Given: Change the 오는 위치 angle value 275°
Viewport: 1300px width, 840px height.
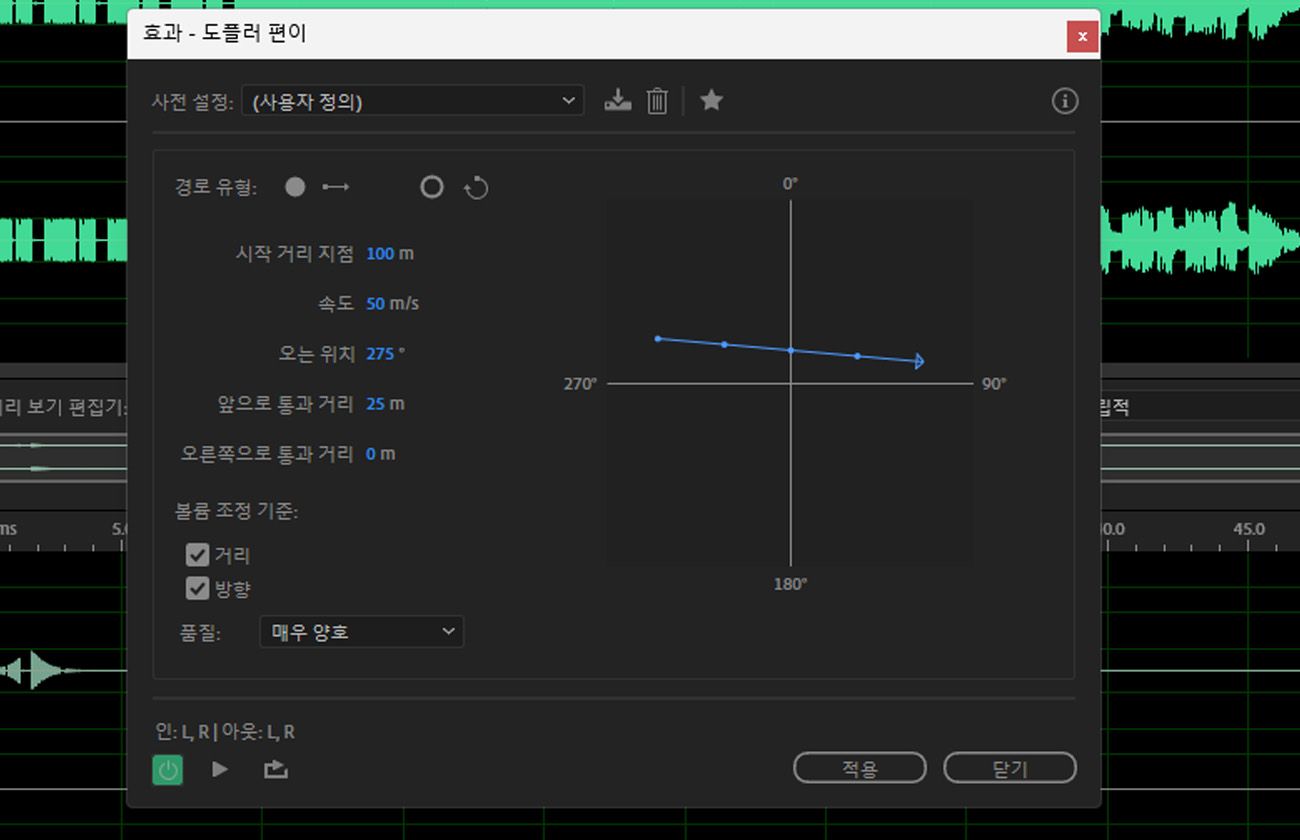Looking at the screenshot, I should tap(382, 353).
